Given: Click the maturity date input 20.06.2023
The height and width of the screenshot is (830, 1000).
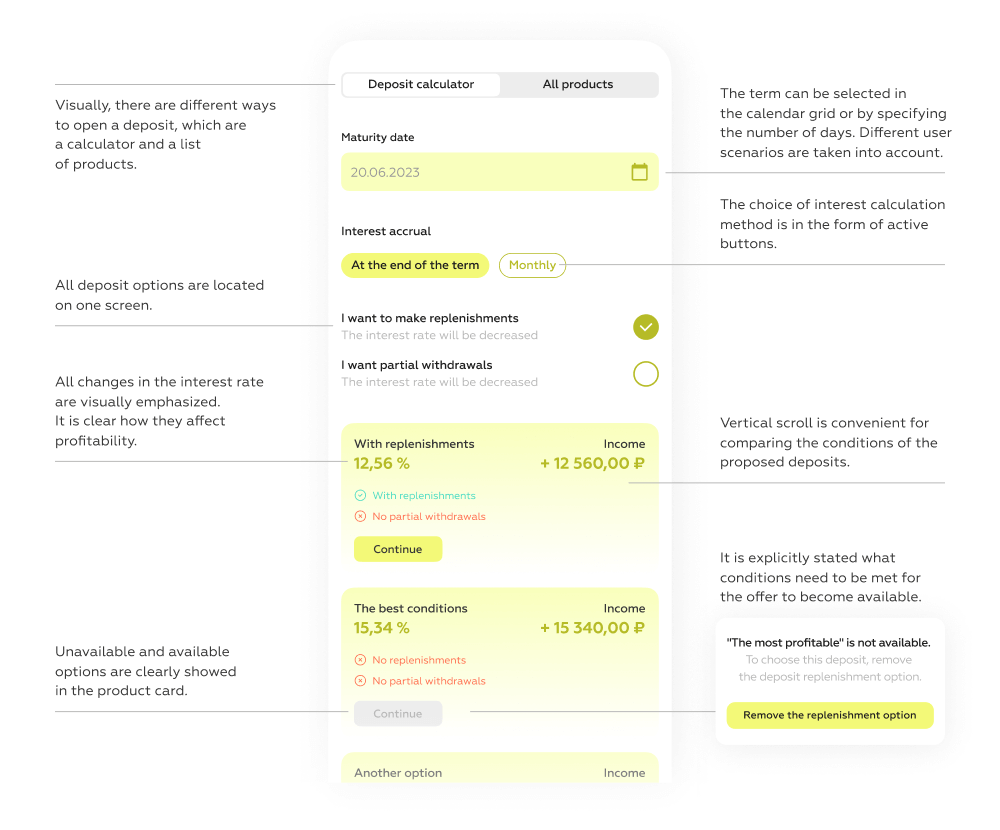Looking at the screenshot, I should (480, 172).
